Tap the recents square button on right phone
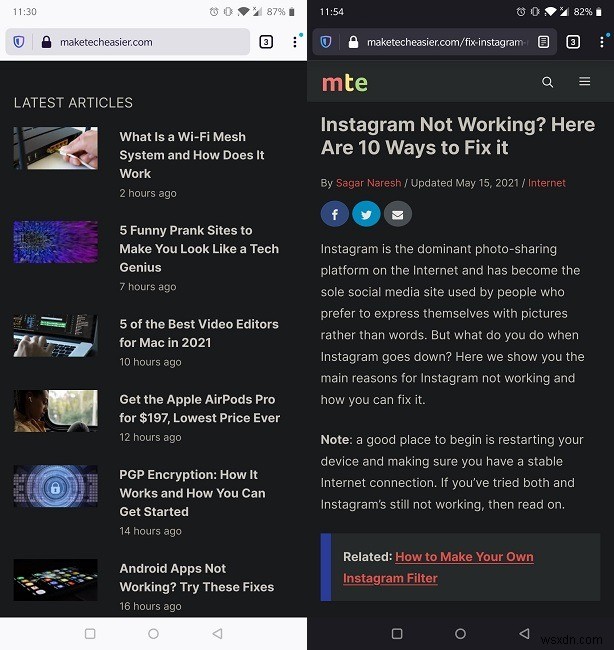The height and width of the screenshot is (650, 614). (397, 633)
